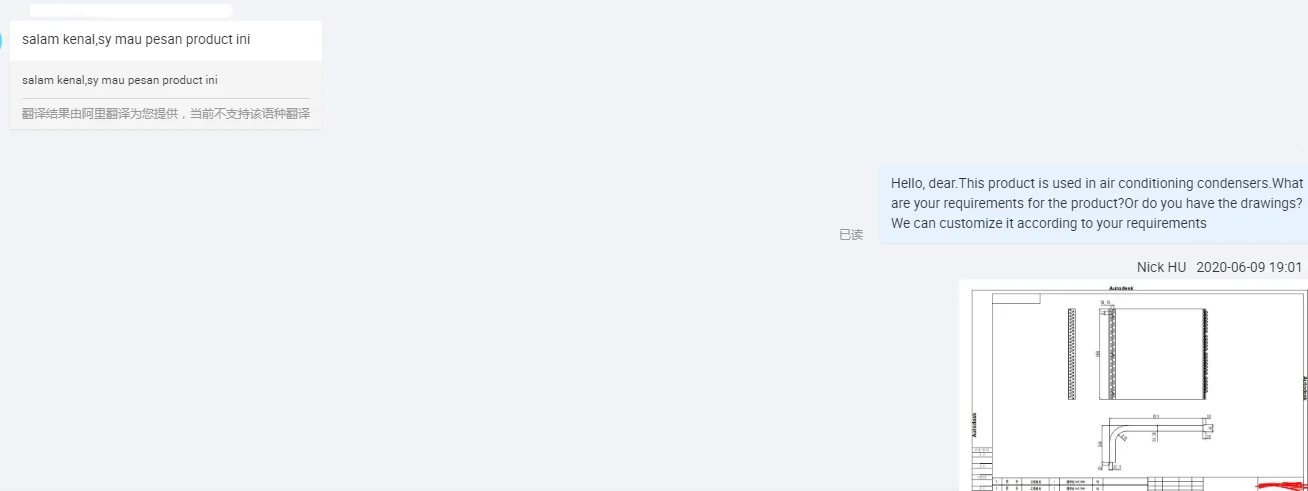Click the L-shaped bent pipe drawing
The width and height of the screenshot is (1308, 491).
click(1155, 440)
